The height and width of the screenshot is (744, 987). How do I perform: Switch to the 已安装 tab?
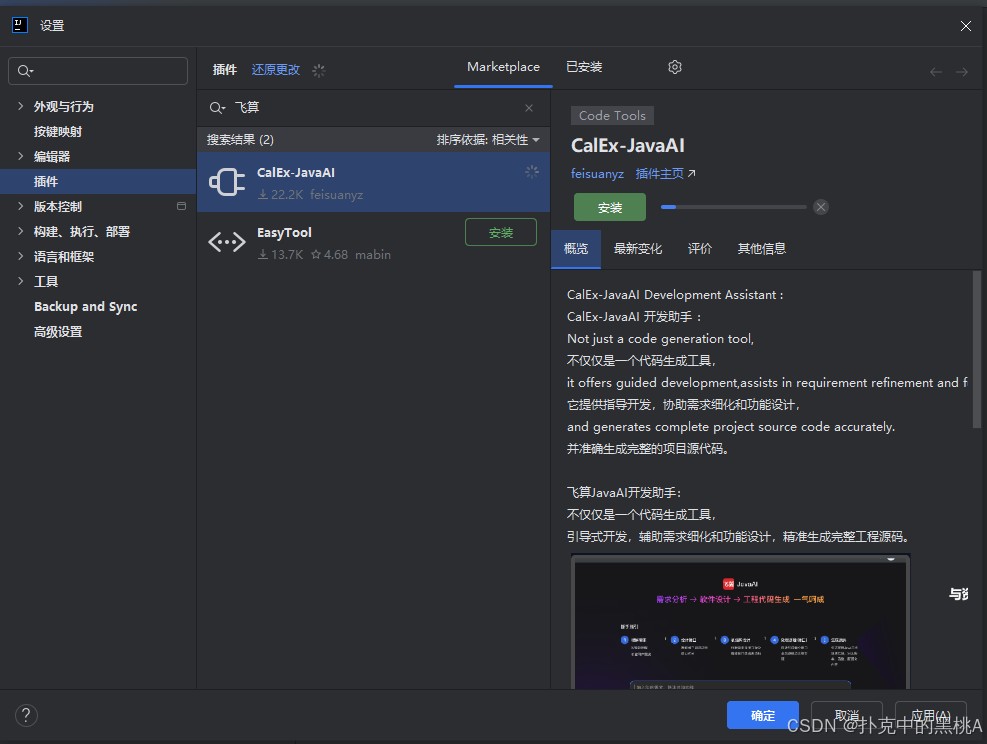pyautogui.click(x=584, y=67)
